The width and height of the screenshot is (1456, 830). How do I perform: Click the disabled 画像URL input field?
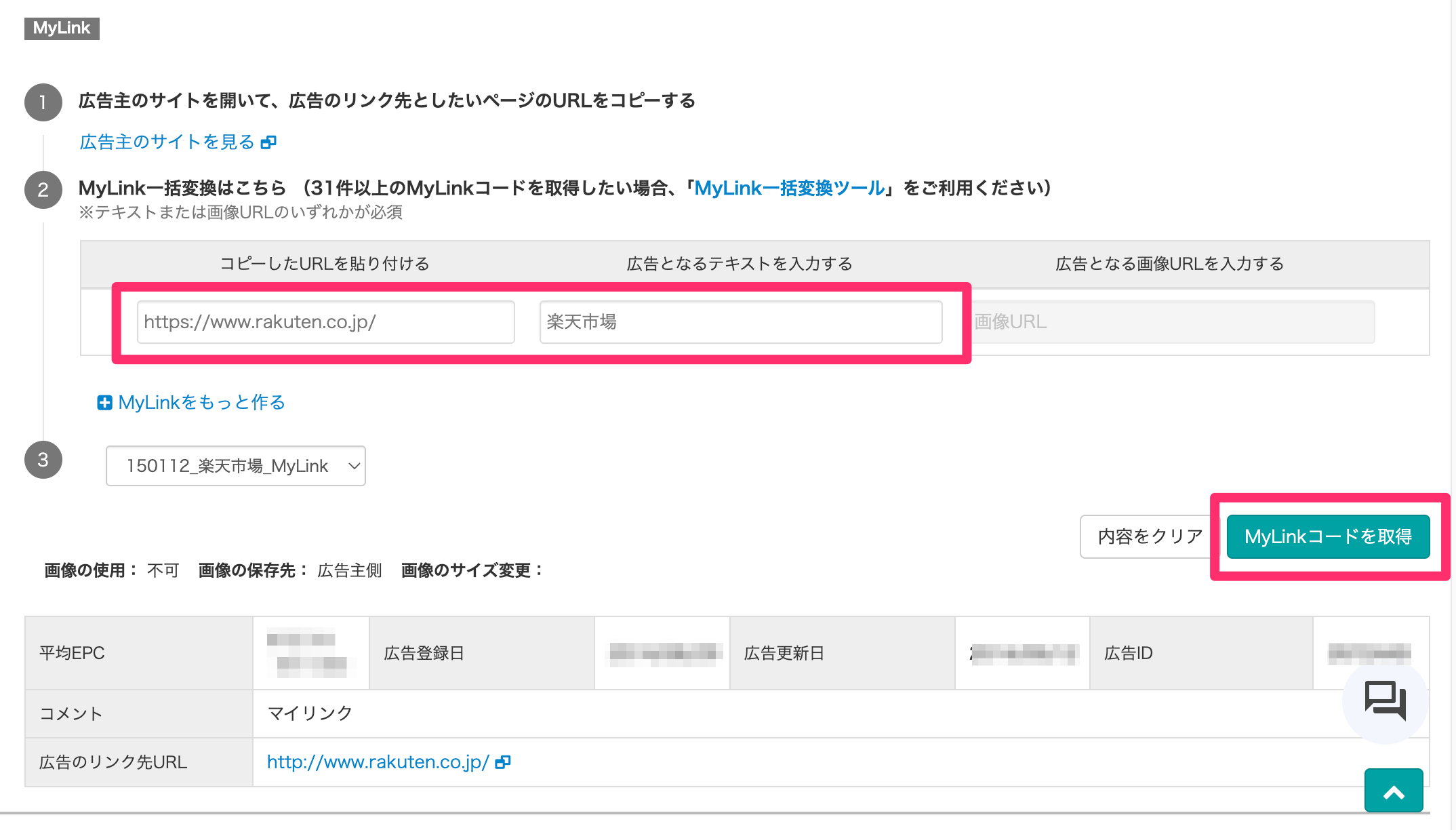1173,322
